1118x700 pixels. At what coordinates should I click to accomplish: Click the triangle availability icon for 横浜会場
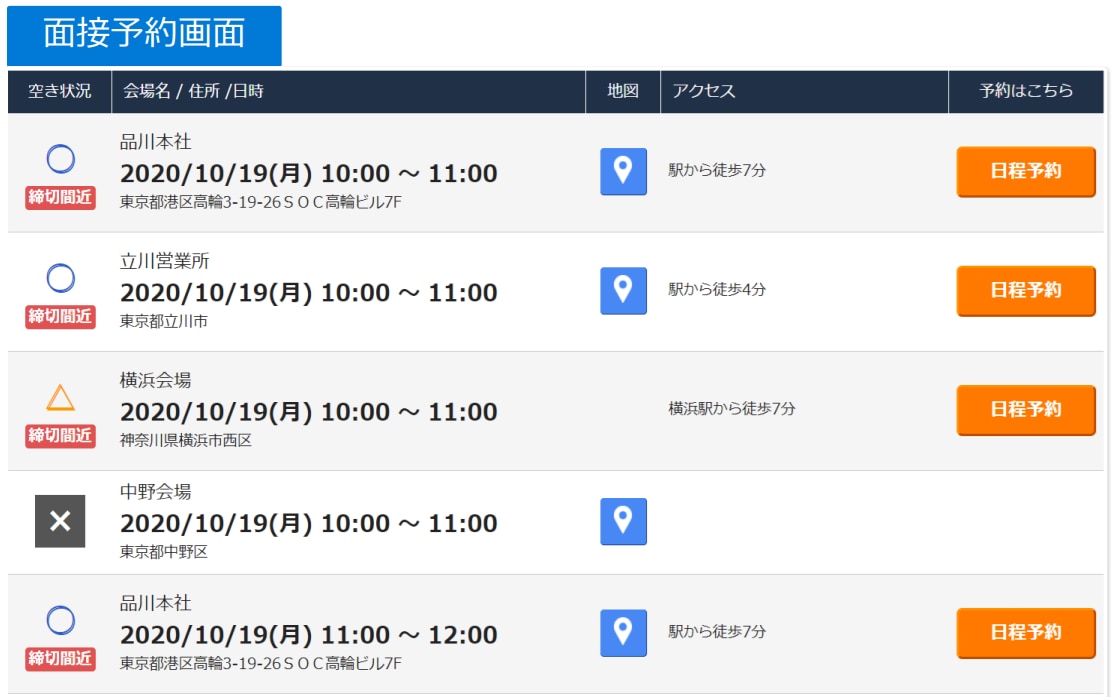60,398
